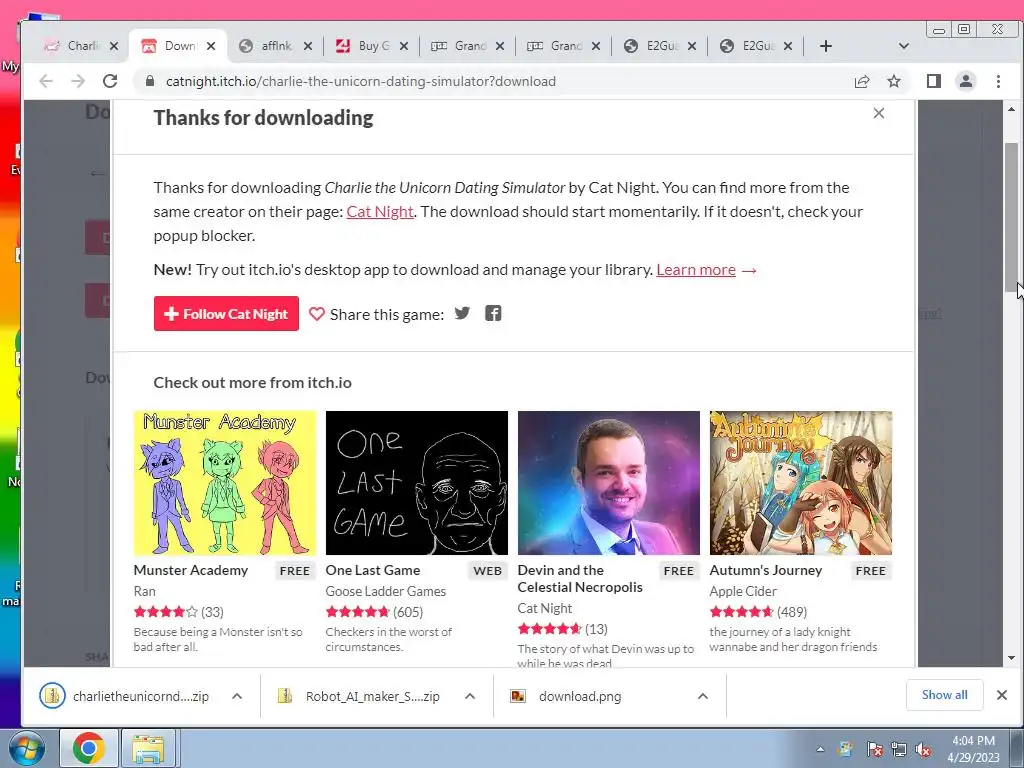Click the Autumn's Journey cover thumbnail
This screenshot has width=1024, height=768.
[801, 483]
